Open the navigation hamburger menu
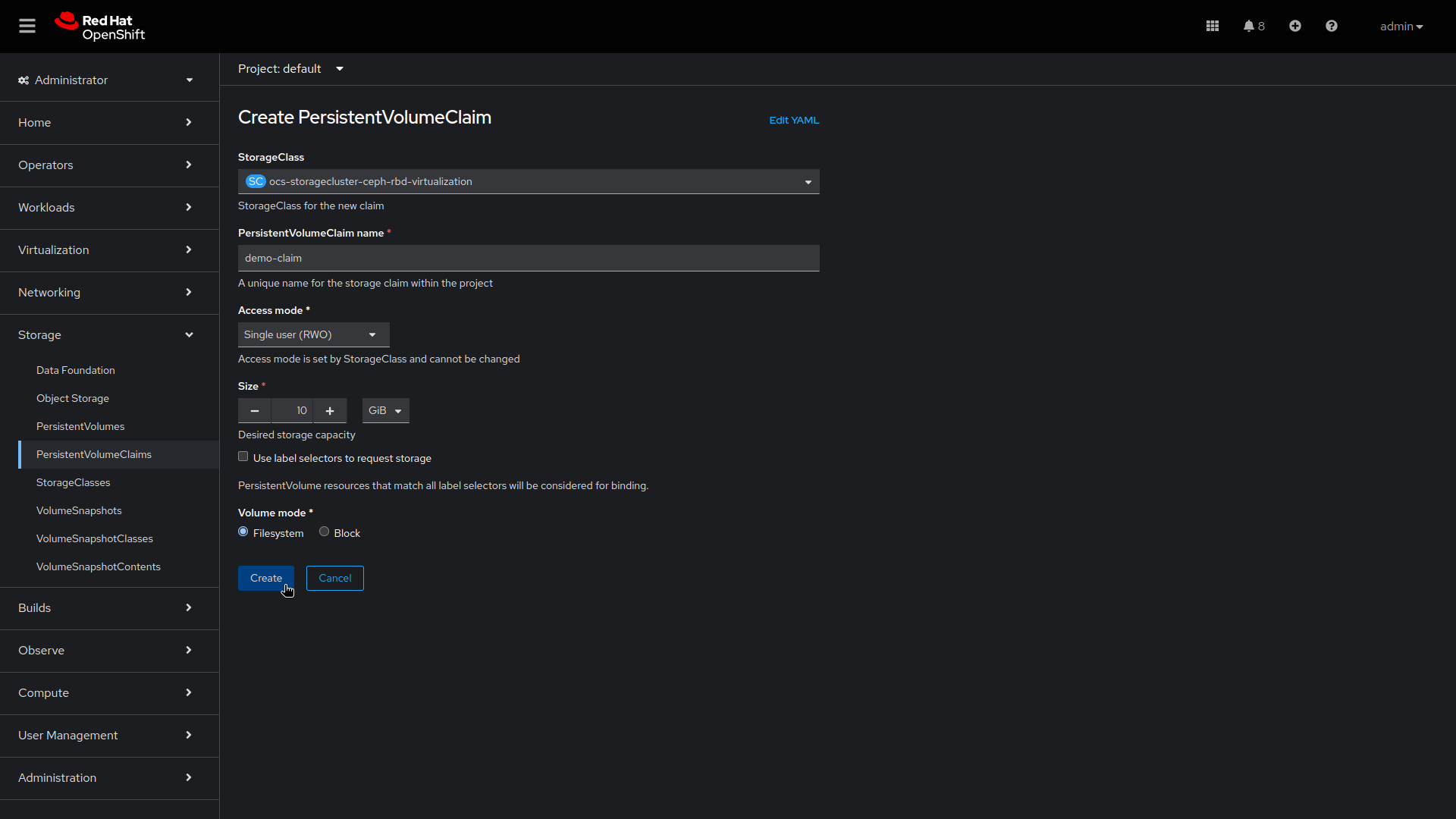Screen dimensions: 1456x819 pos(27,25)
